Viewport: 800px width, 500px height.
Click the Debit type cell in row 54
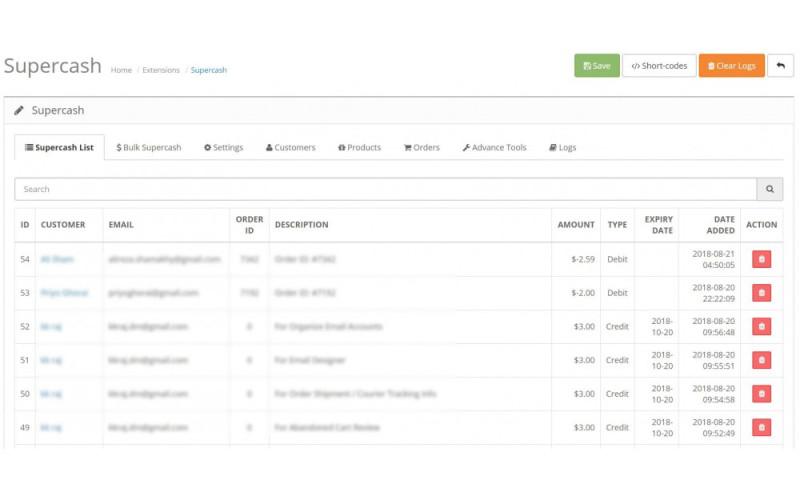(x=617, y=259)
